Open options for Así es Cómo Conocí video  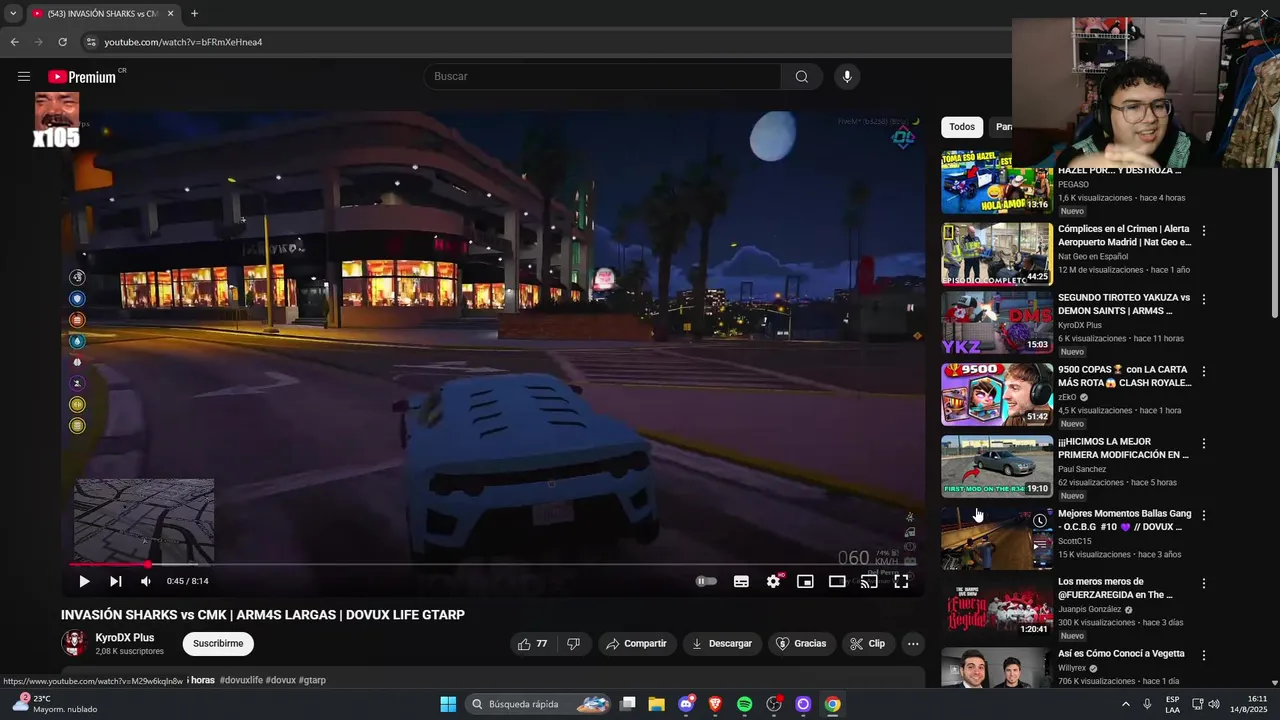click(x=1204, y=655)
